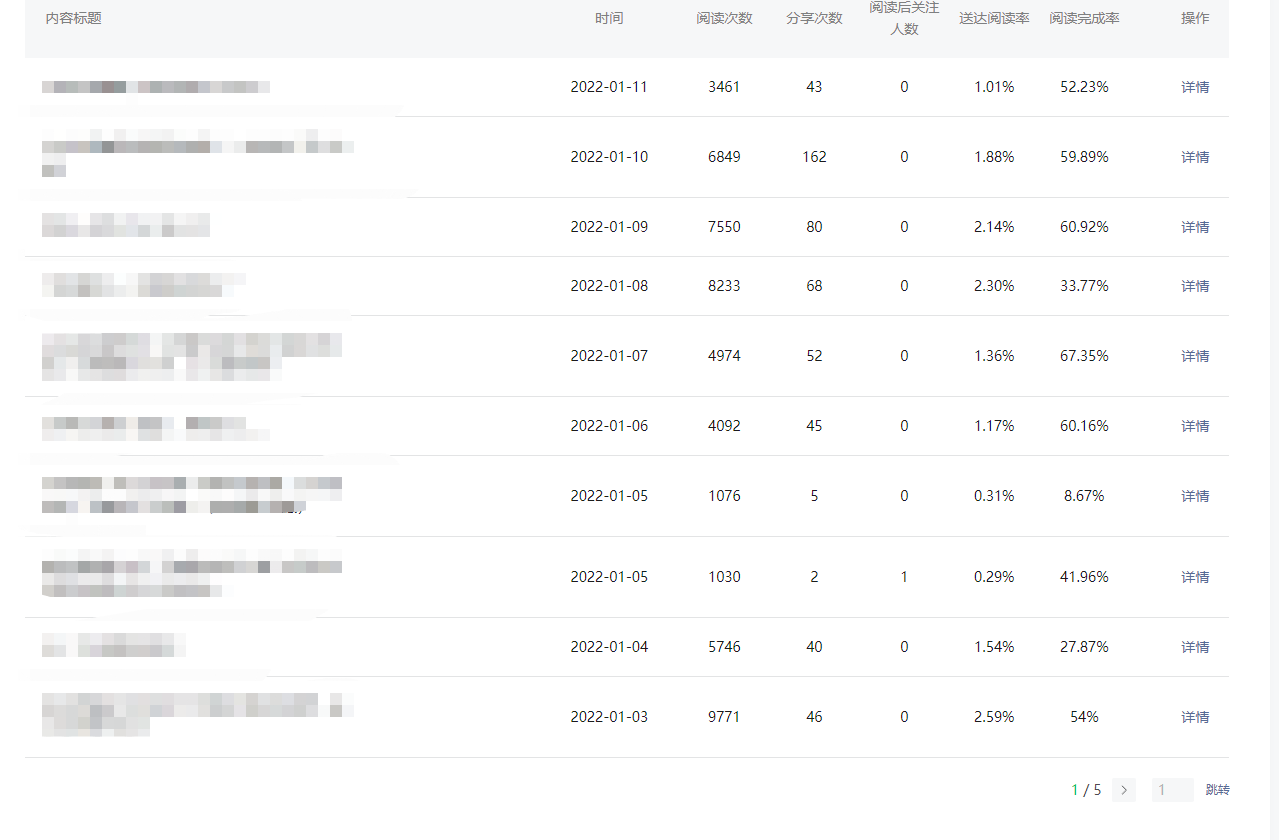This screenshot has height=840, width=1279.
Task: Open 详情 for the 2022-01-11 row
Action: click(1195, 87)
